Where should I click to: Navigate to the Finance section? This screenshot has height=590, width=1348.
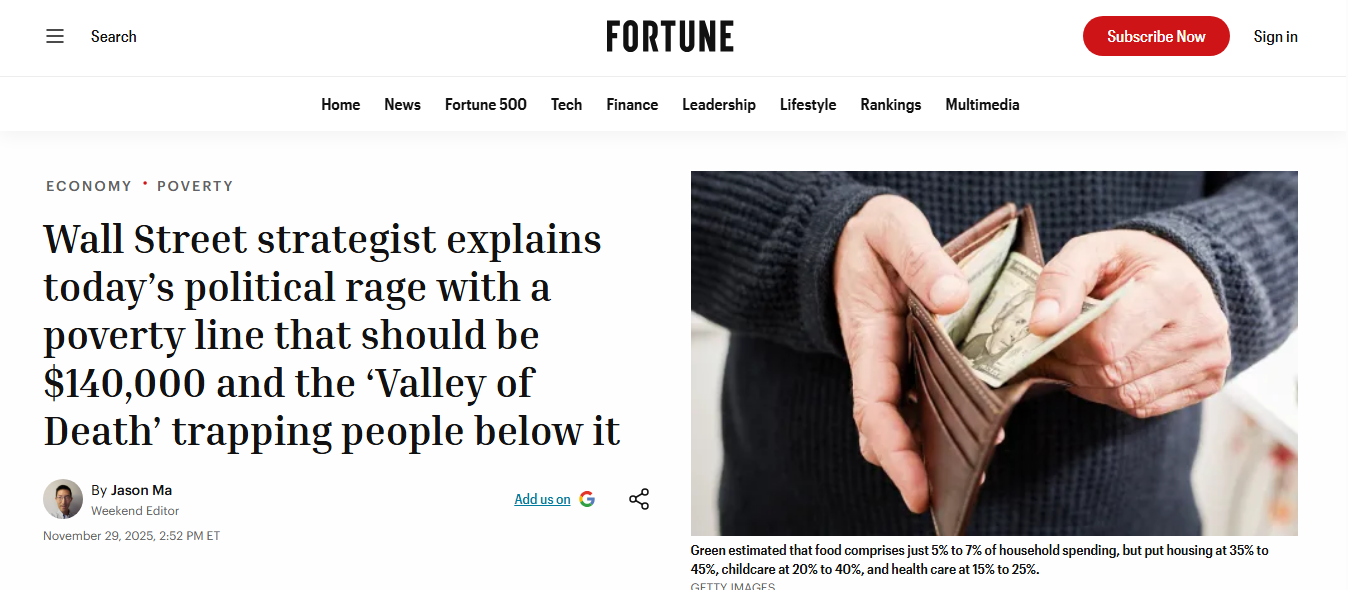[x=632, y=105]
